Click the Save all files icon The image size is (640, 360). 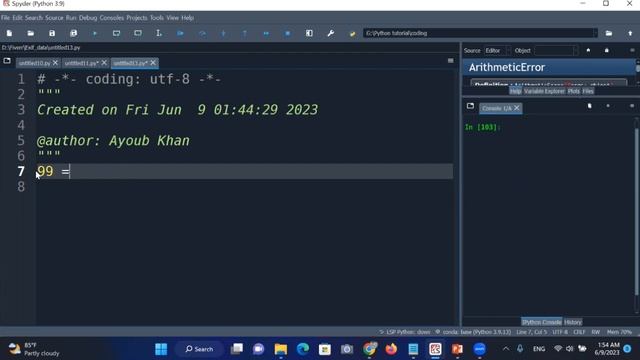[x=73, y=33]
